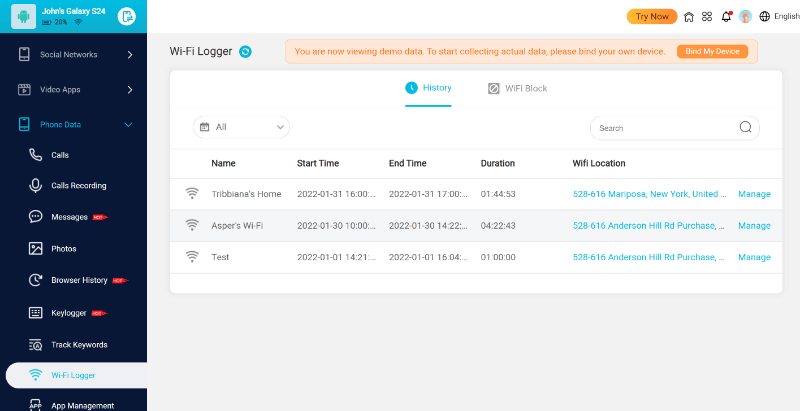Click the Bind My Device button
Image resolution: width=800 pixels, height=411 pixels.
tap(712, 51)
